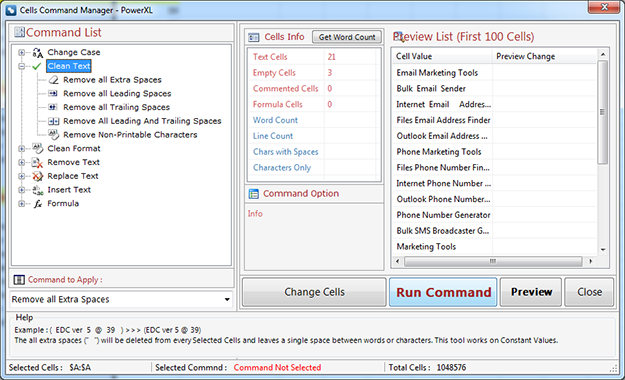
Task: Click the Run Command button
Action: coord(443,292)
